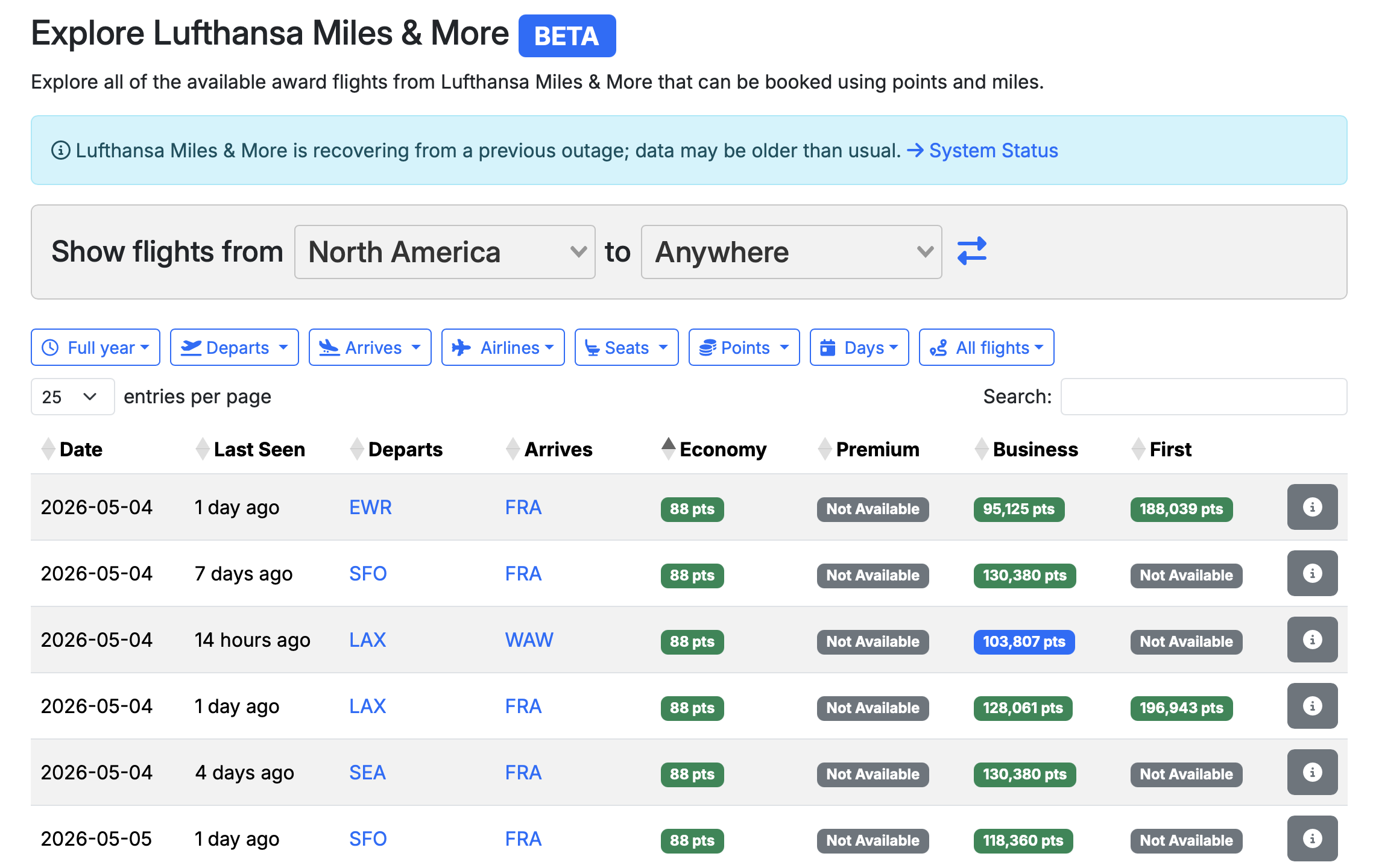
Task: Sort table by Economy column
Action: [714, 449]
